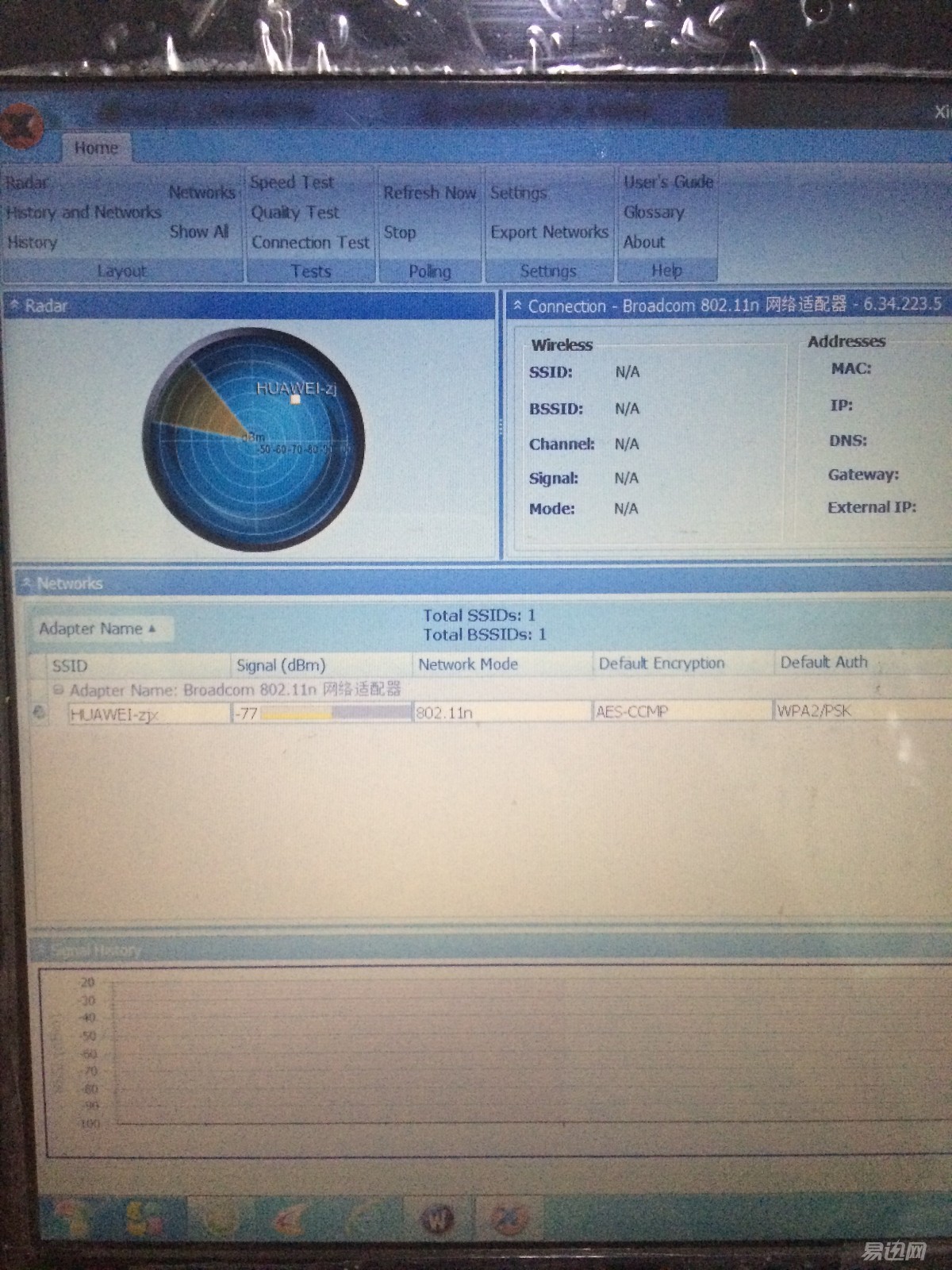Click the Total SSIDs: 1 text

[479, 615]
